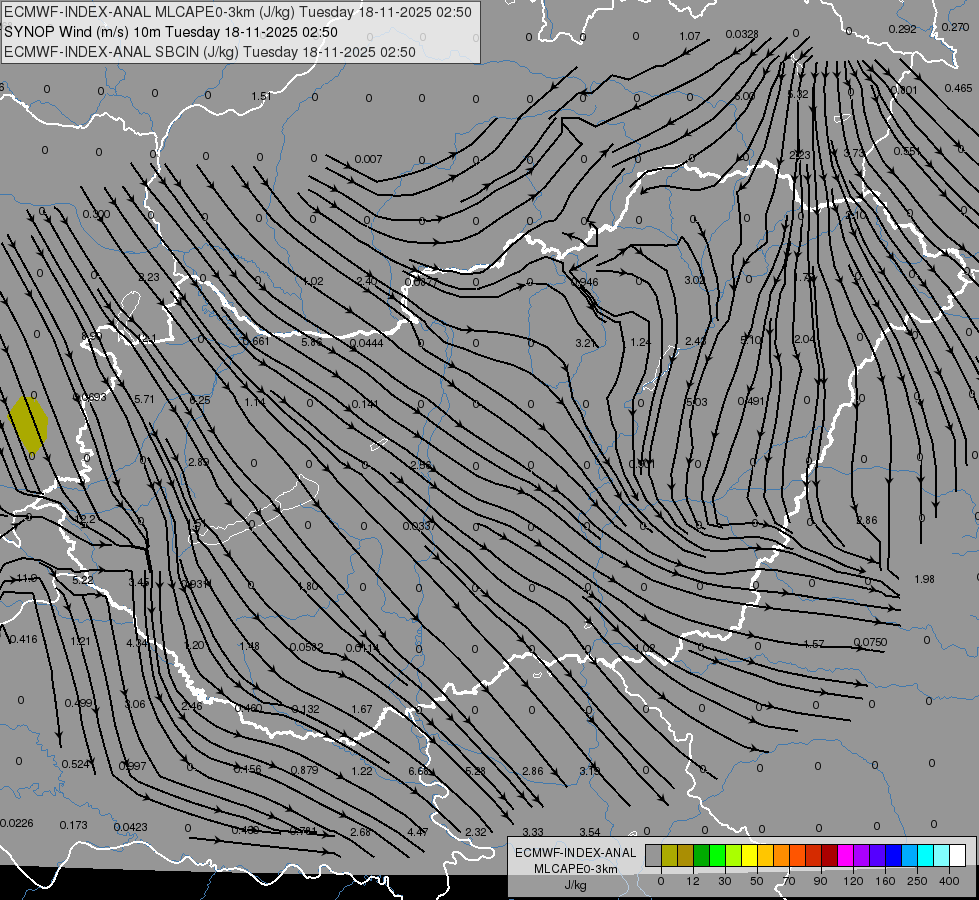Screen dimensions: 979x900
Task: Choose the pure blue legend swatch
Action: point(893,855)
